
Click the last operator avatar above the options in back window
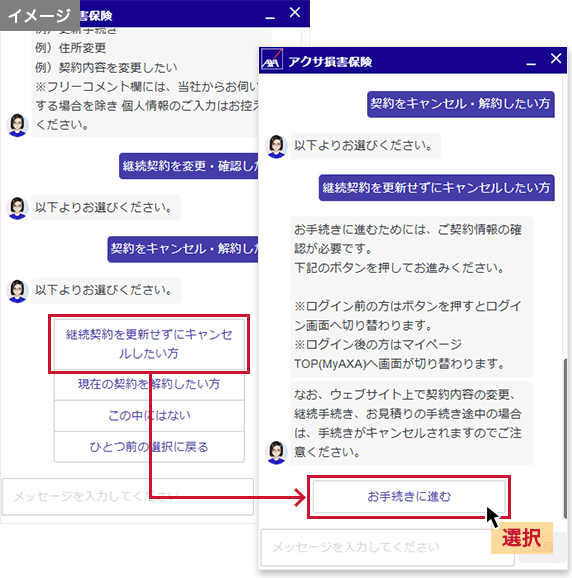(x=17, y=291)
